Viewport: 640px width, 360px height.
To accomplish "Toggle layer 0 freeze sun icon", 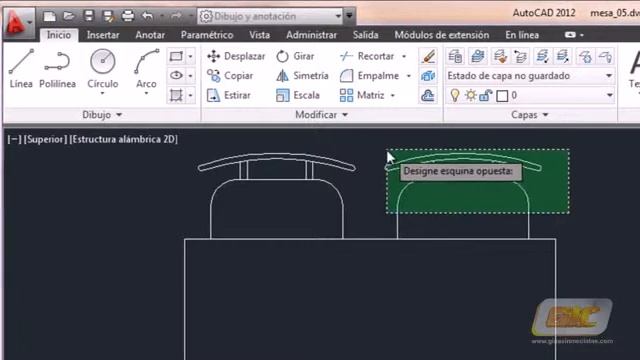I will 471,96.
